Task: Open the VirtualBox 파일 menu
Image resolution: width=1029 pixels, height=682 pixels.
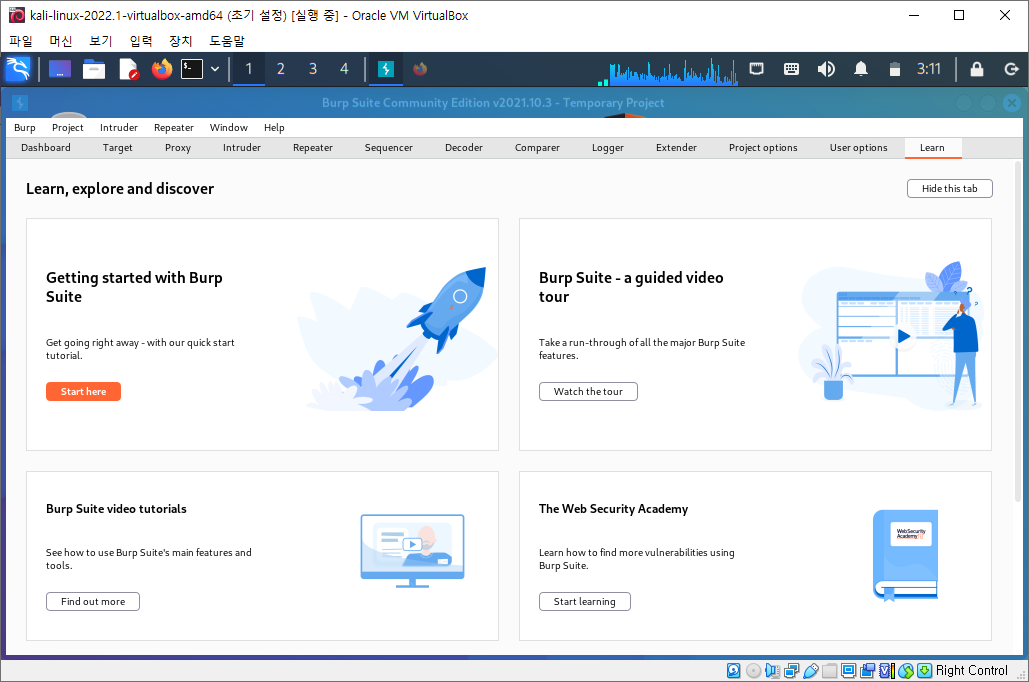Action: pyautogui.click(x=21, y=41)
